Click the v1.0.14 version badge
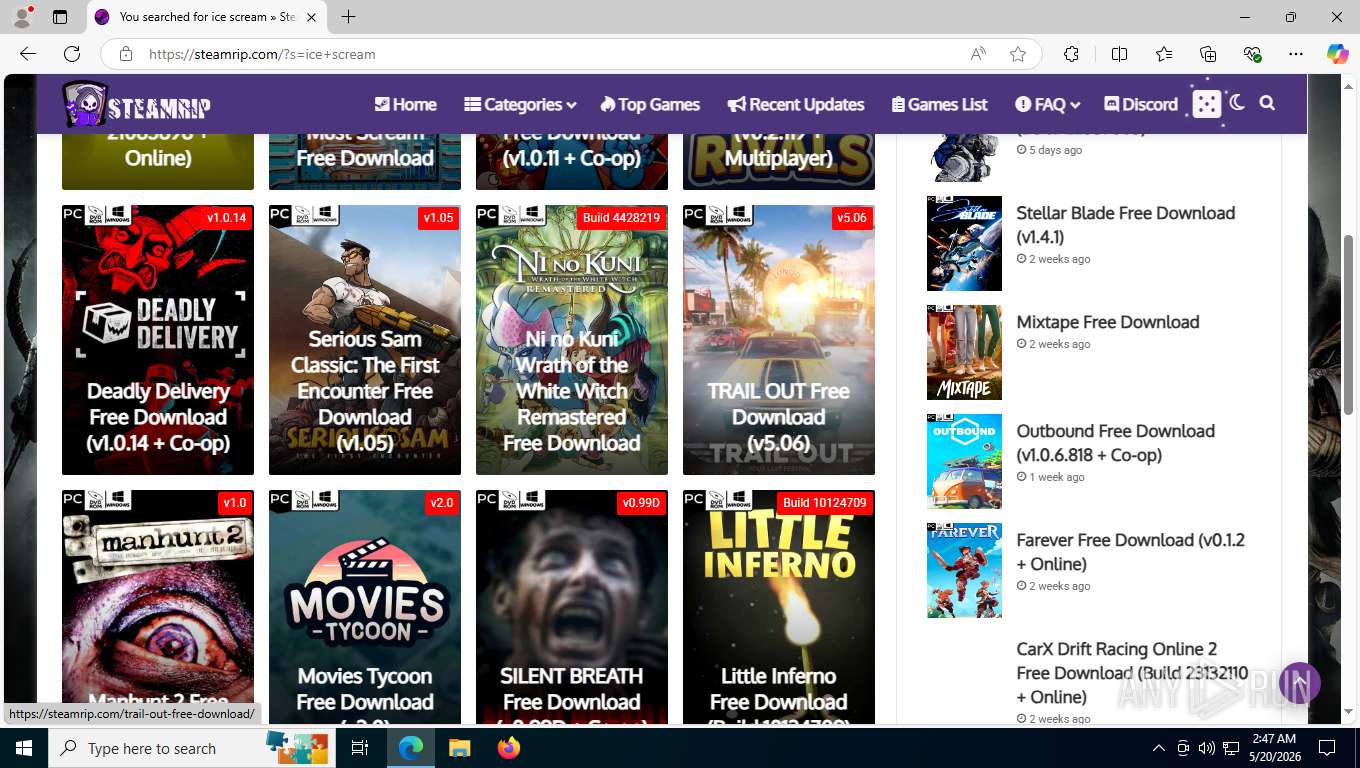Image resolution: width=1360 pixels, height=768 pixels. (226, 218)
